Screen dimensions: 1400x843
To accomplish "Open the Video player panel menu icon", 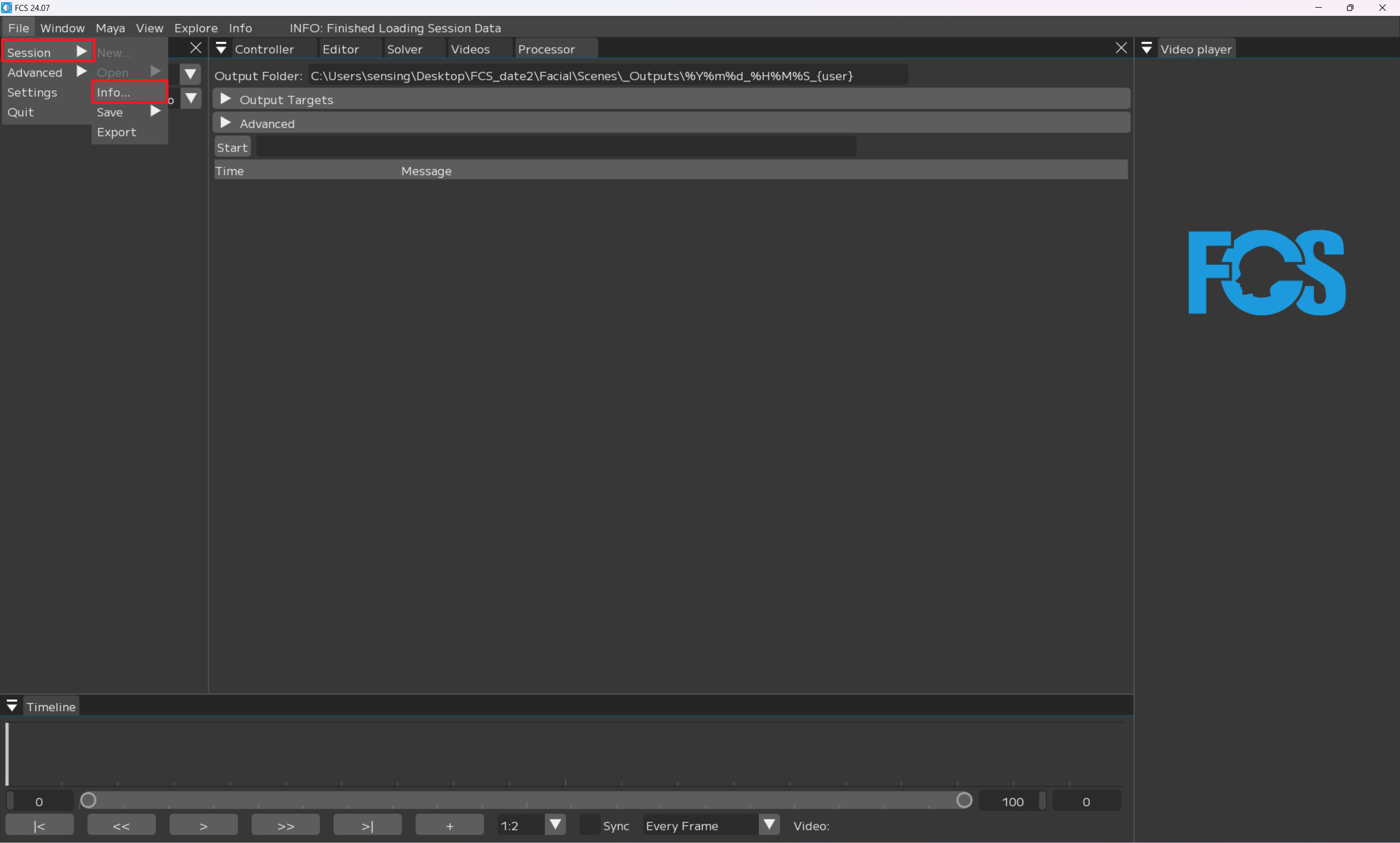I will (x=1146, y=49).
